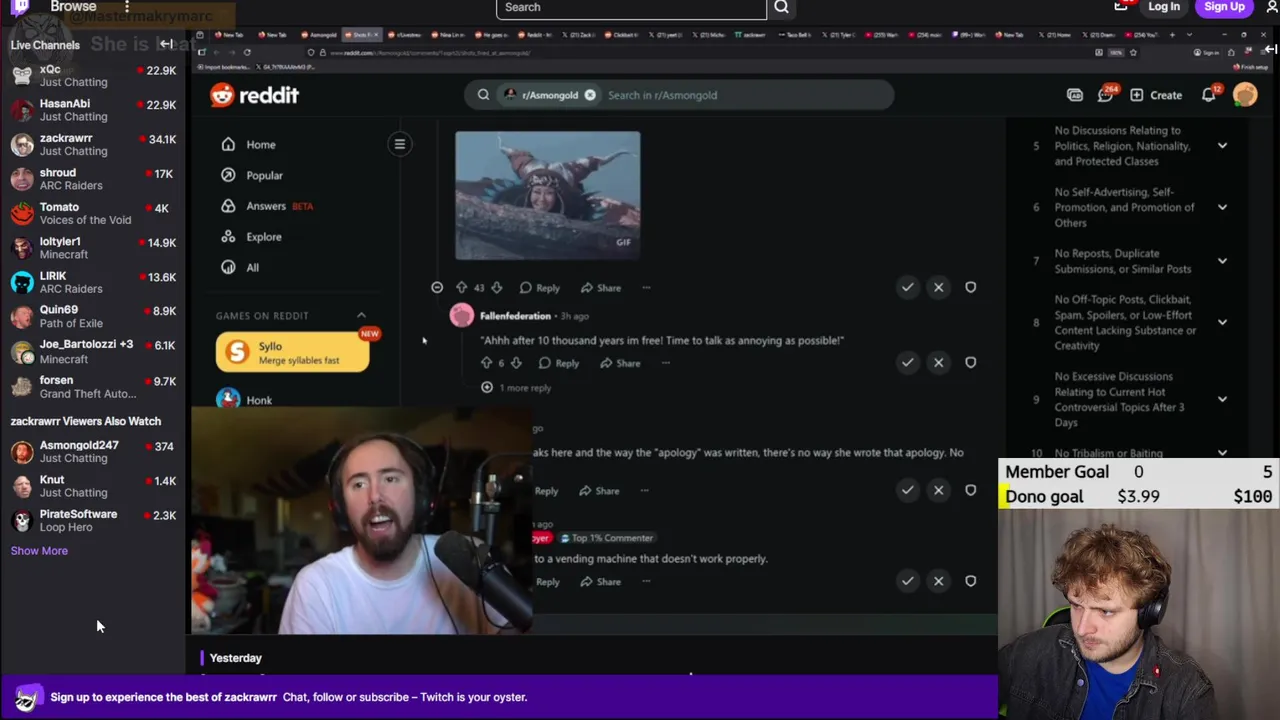Click the Twitch search magnifier button

(x=781, y=8)
